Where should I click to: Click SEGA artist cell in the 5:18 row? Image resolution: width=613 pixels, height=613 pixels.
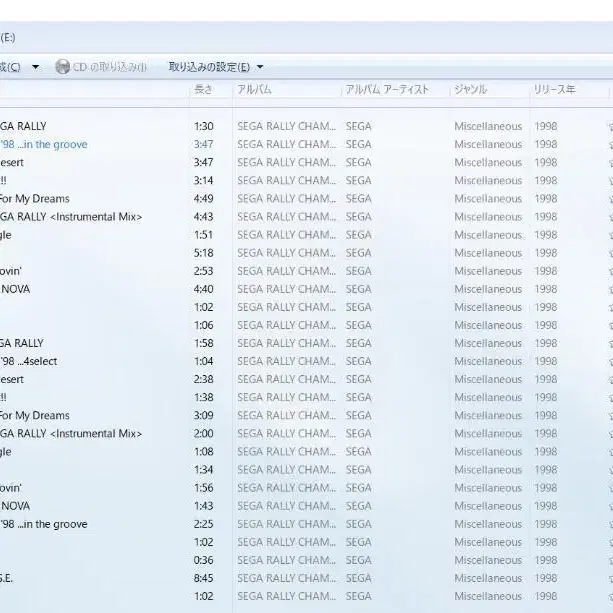pos(358,253)
